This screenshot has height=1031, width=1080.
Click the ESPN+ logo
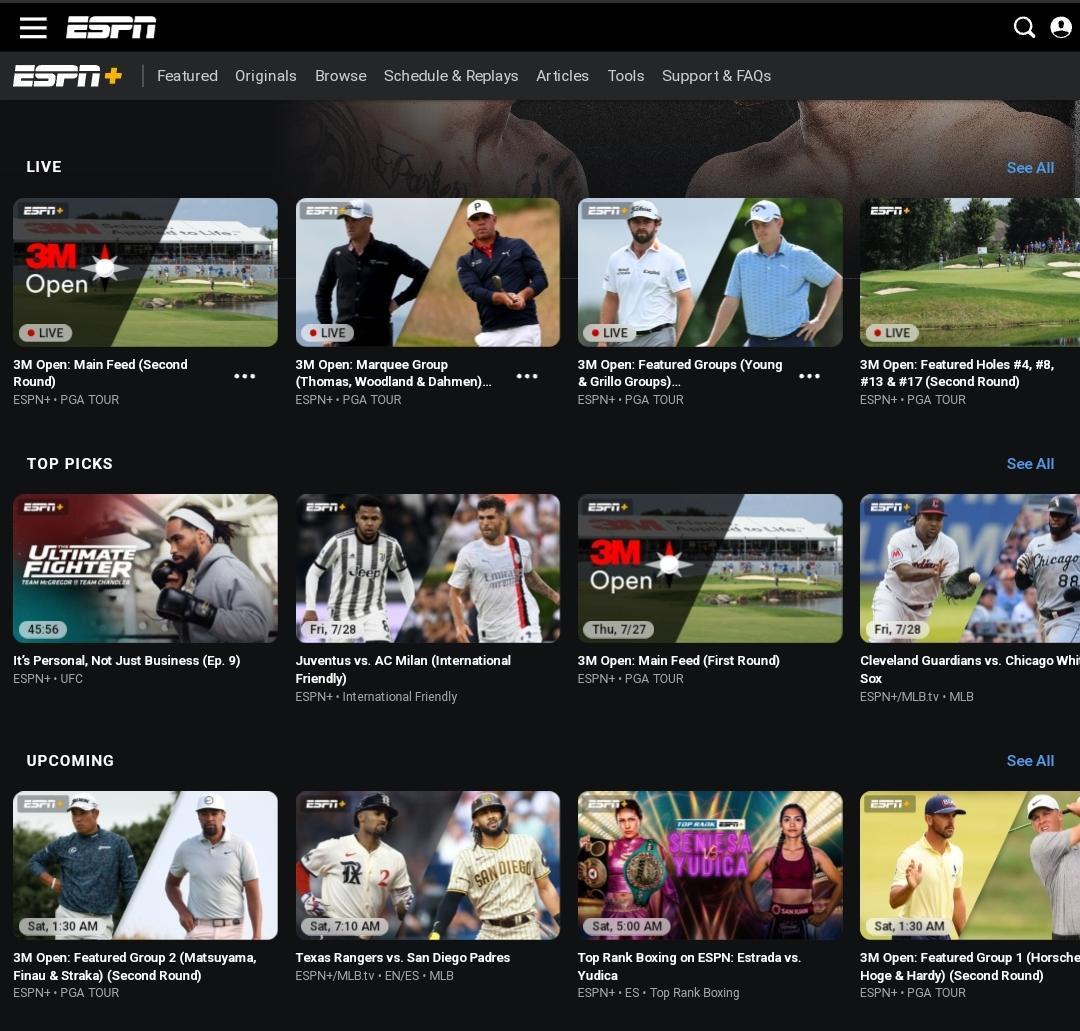tap(68, 76)
